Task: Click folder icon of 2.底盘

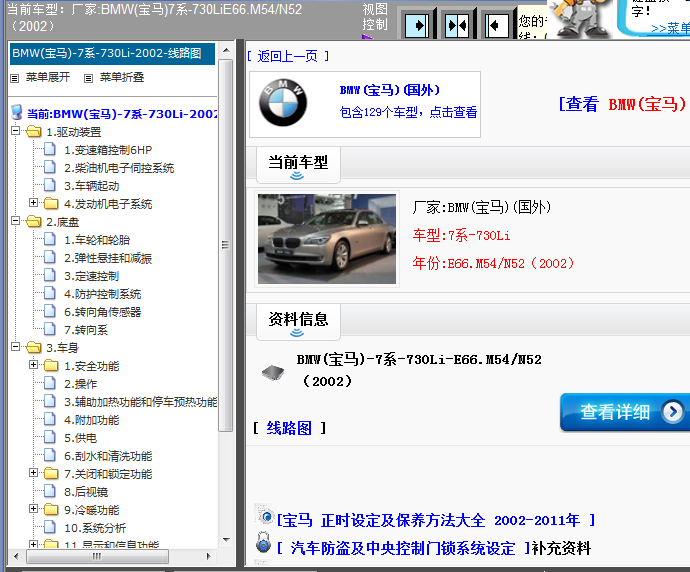Action: pos(34,221)
